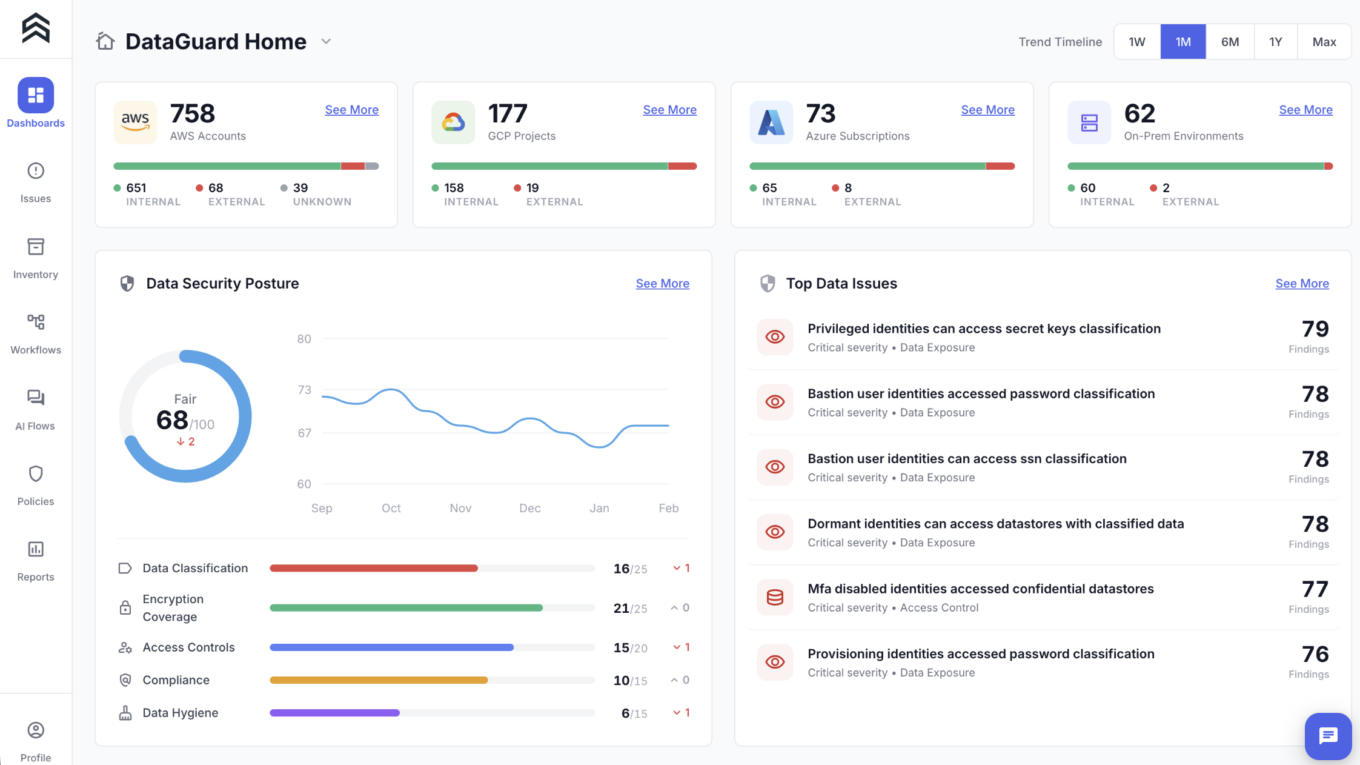The width and height of the screenshot is (1360, 765).
Task: Click the Azure logo icon
Action: point(771,122)
